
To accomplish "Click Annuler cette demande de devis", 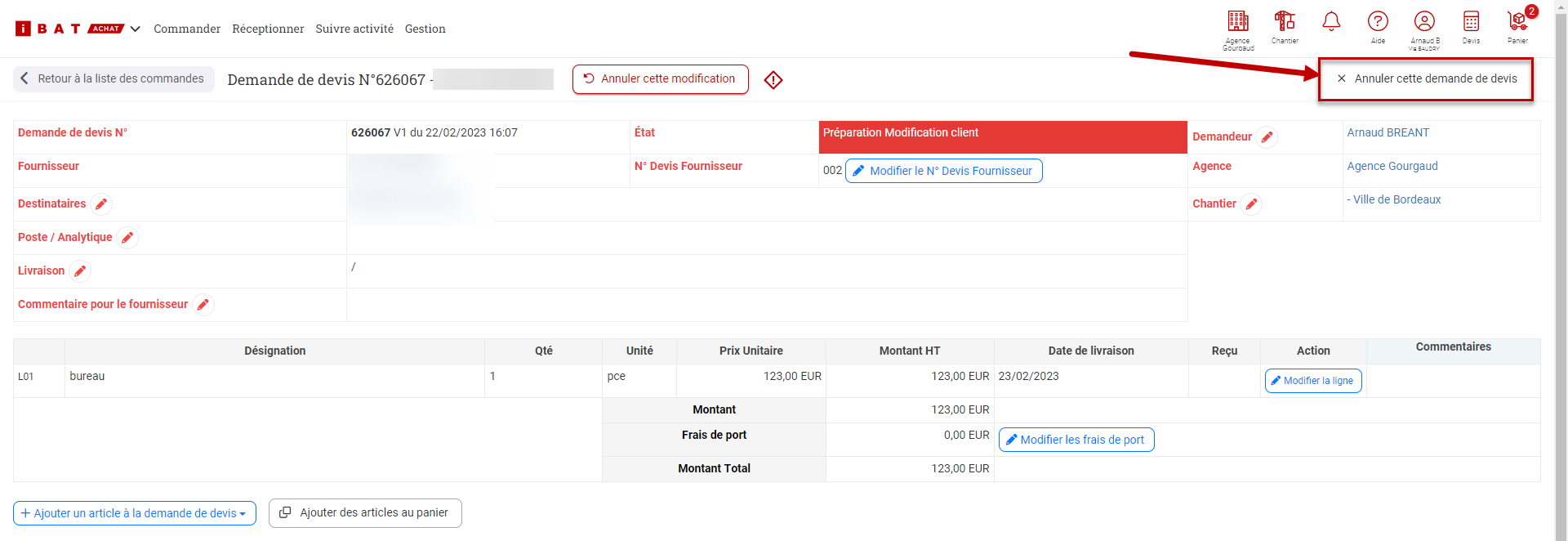I will 1426,79.
